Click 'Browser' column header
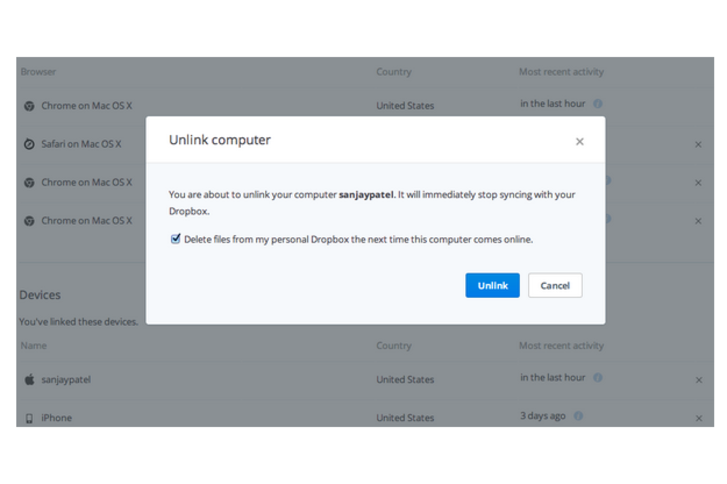The height and width of the screenshot is (484, 727). click(38, 72)
